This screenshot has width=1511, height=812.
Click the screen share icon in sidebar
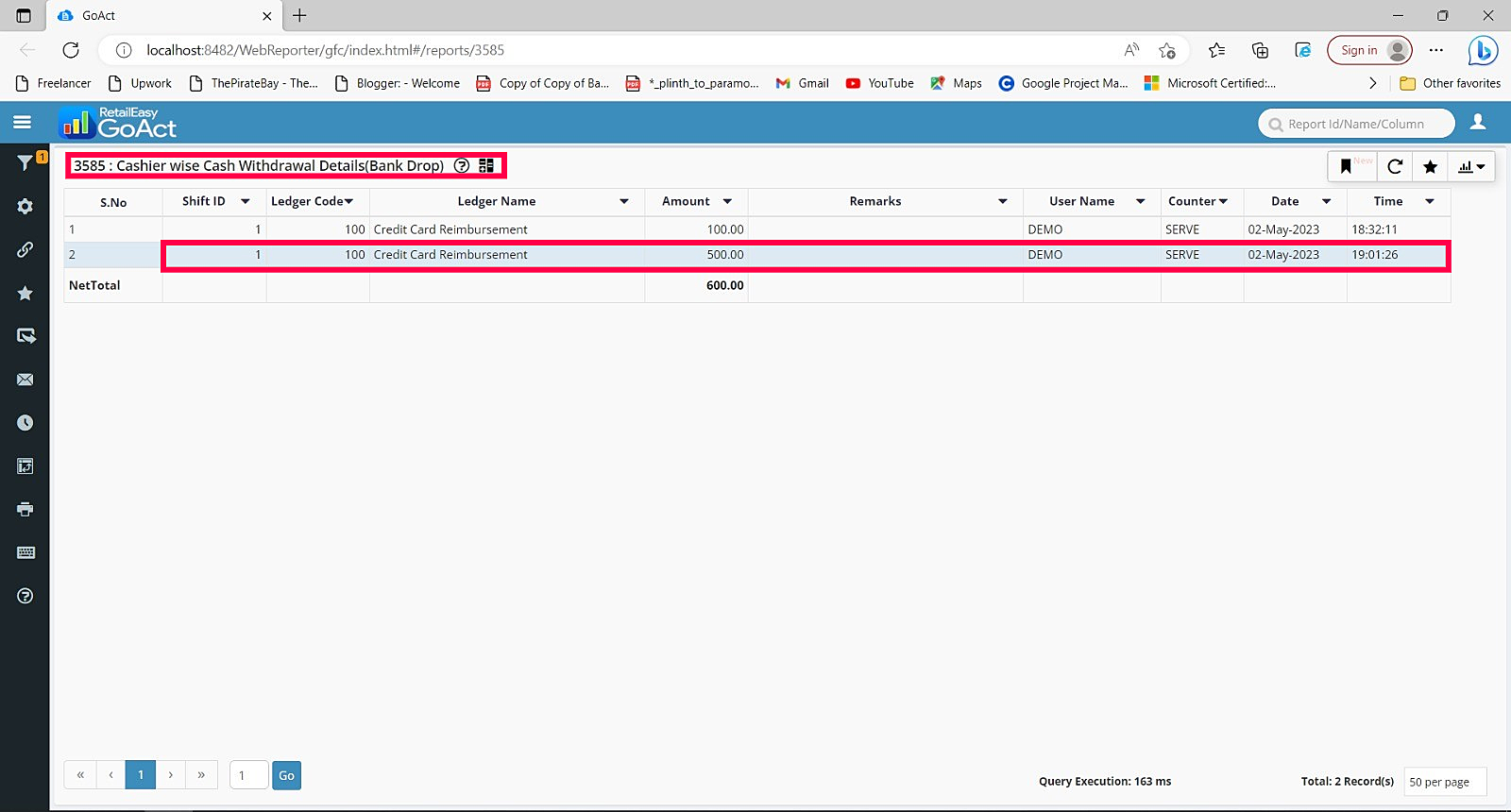tap(25, 336)
